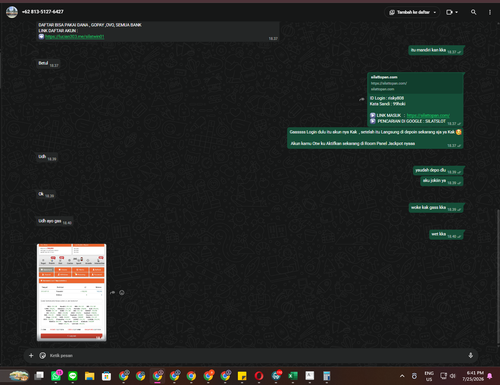
Task: Select the "Udh ayo gas" received message
Action: click(55, 221)
